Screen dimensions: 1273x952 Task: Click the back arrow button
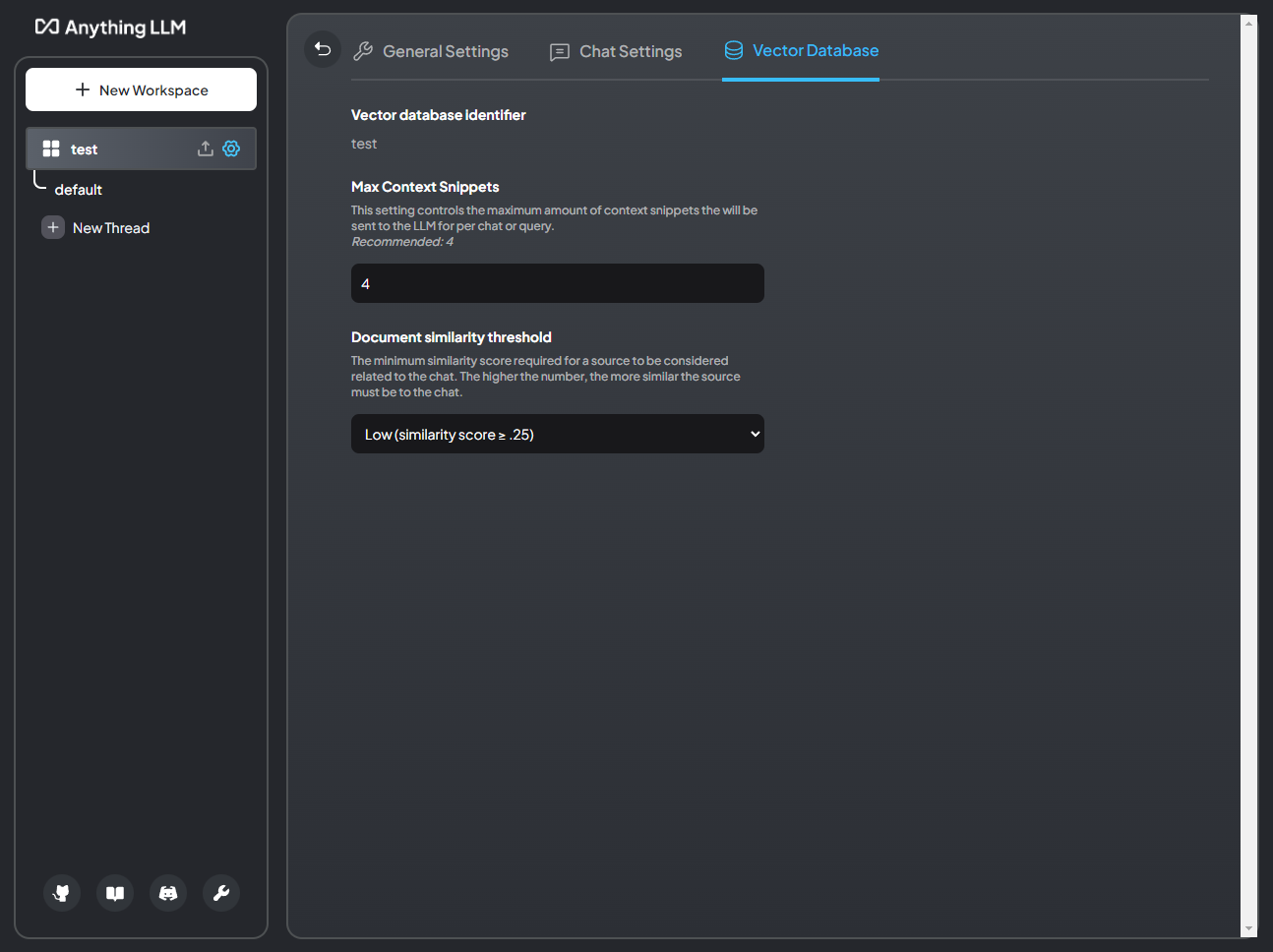(x=323, y=48)
